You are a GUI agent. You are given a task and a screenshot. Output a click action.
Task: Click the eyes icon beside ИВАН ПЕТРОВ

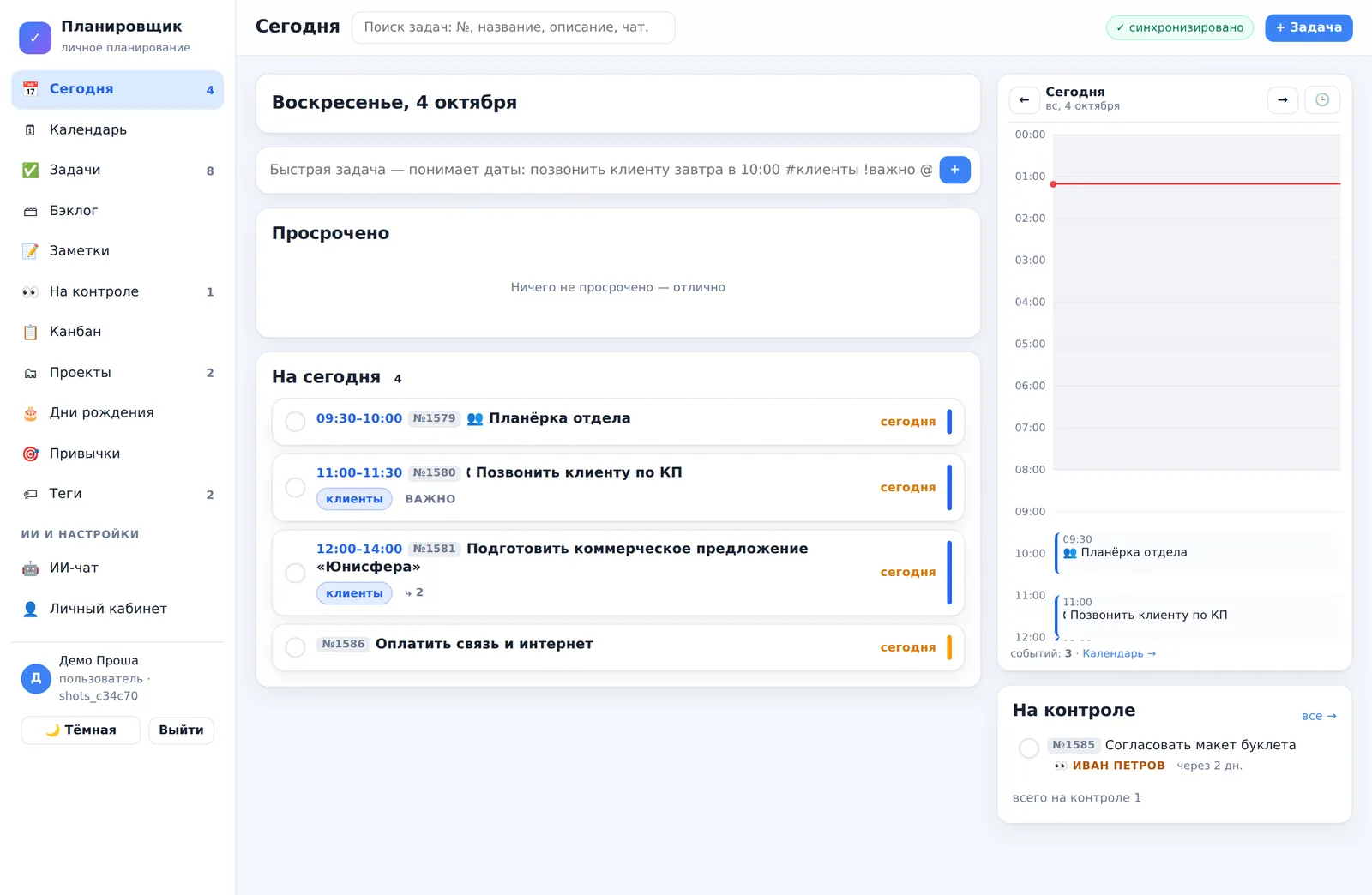click(1061, 766)
